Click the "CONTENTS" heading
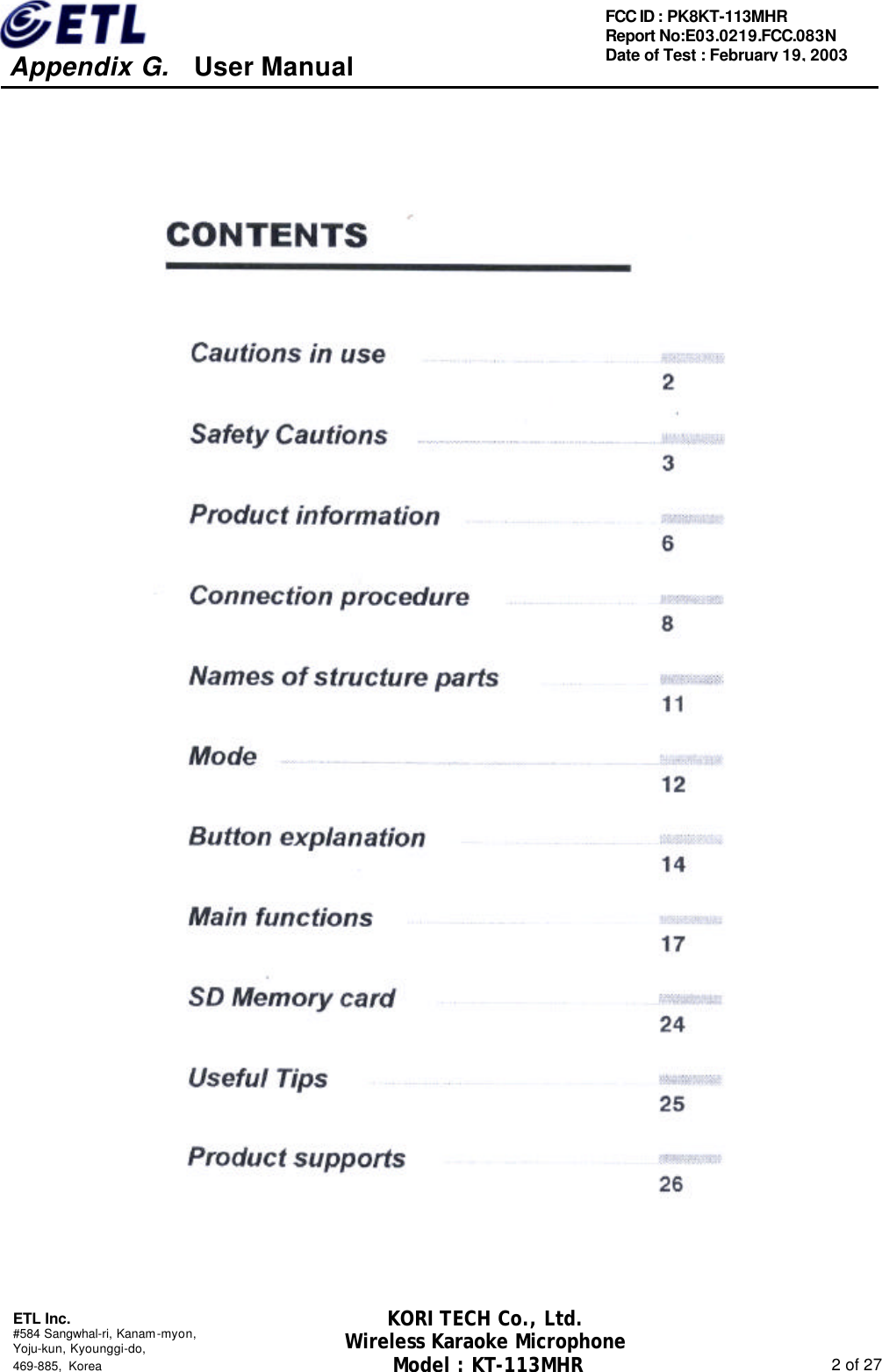This screenshot has width=882, height=1372. tap(267, 235)
